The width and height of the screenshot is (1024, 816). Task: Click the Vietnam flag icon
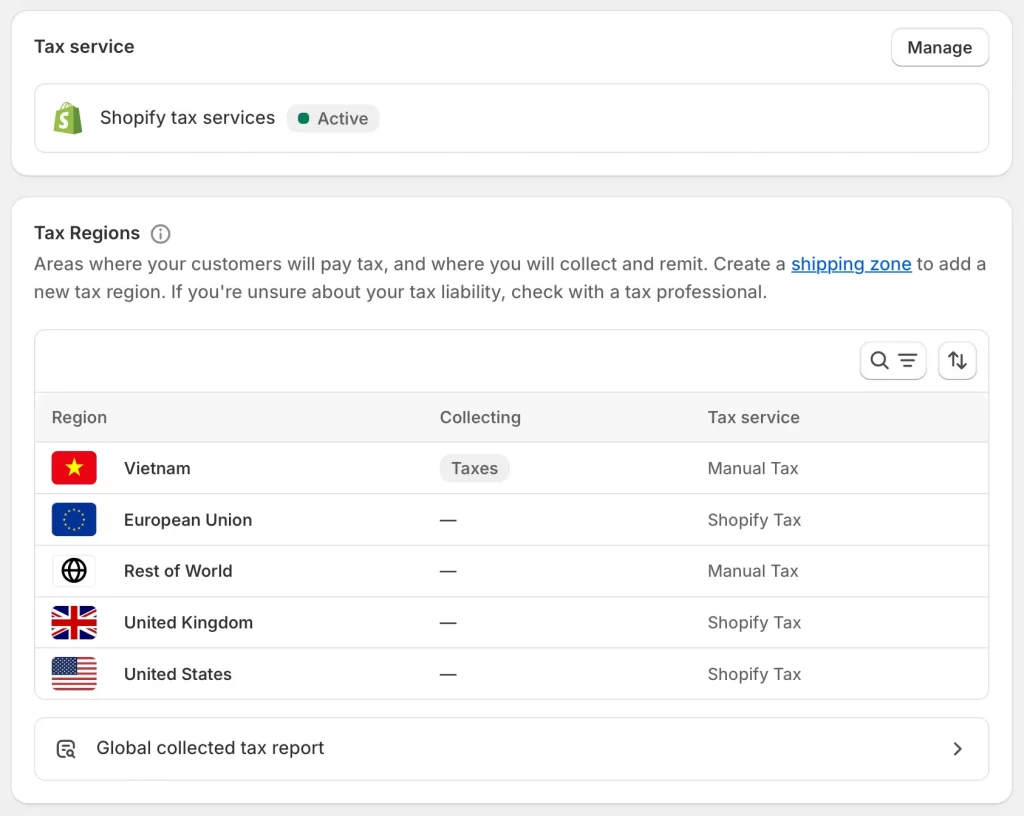tap(74, 468)
